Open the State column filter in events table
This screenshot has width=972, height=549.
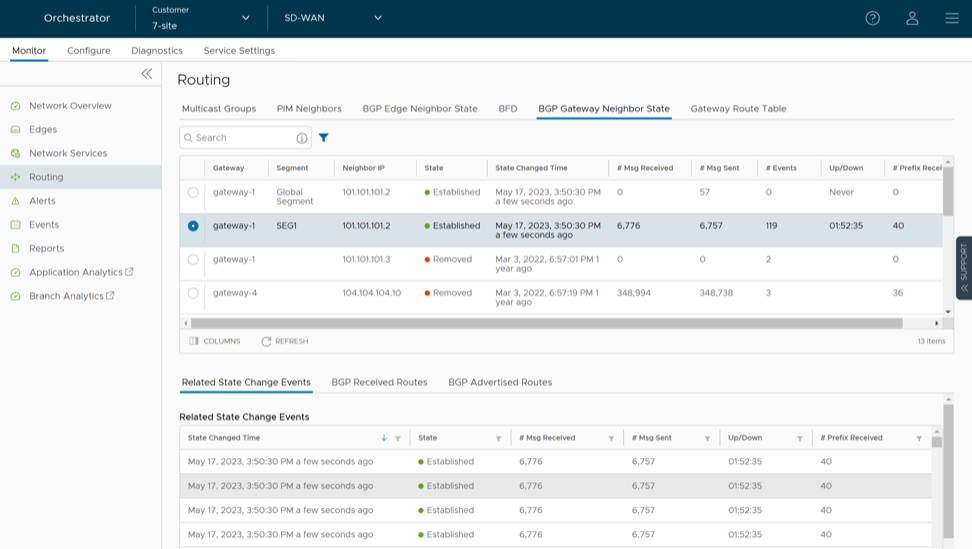point(498,438)
